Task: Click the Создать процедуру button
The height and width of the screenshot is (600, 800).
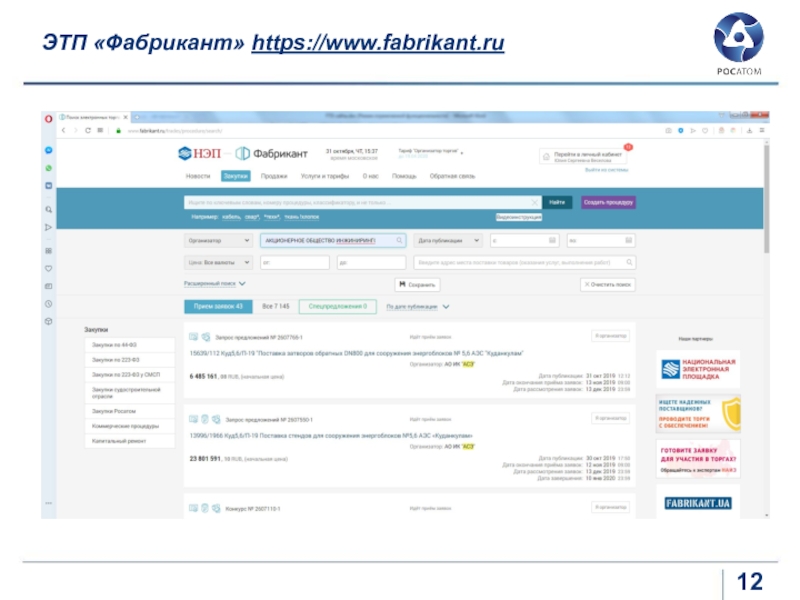Action: tap(608, 203)
